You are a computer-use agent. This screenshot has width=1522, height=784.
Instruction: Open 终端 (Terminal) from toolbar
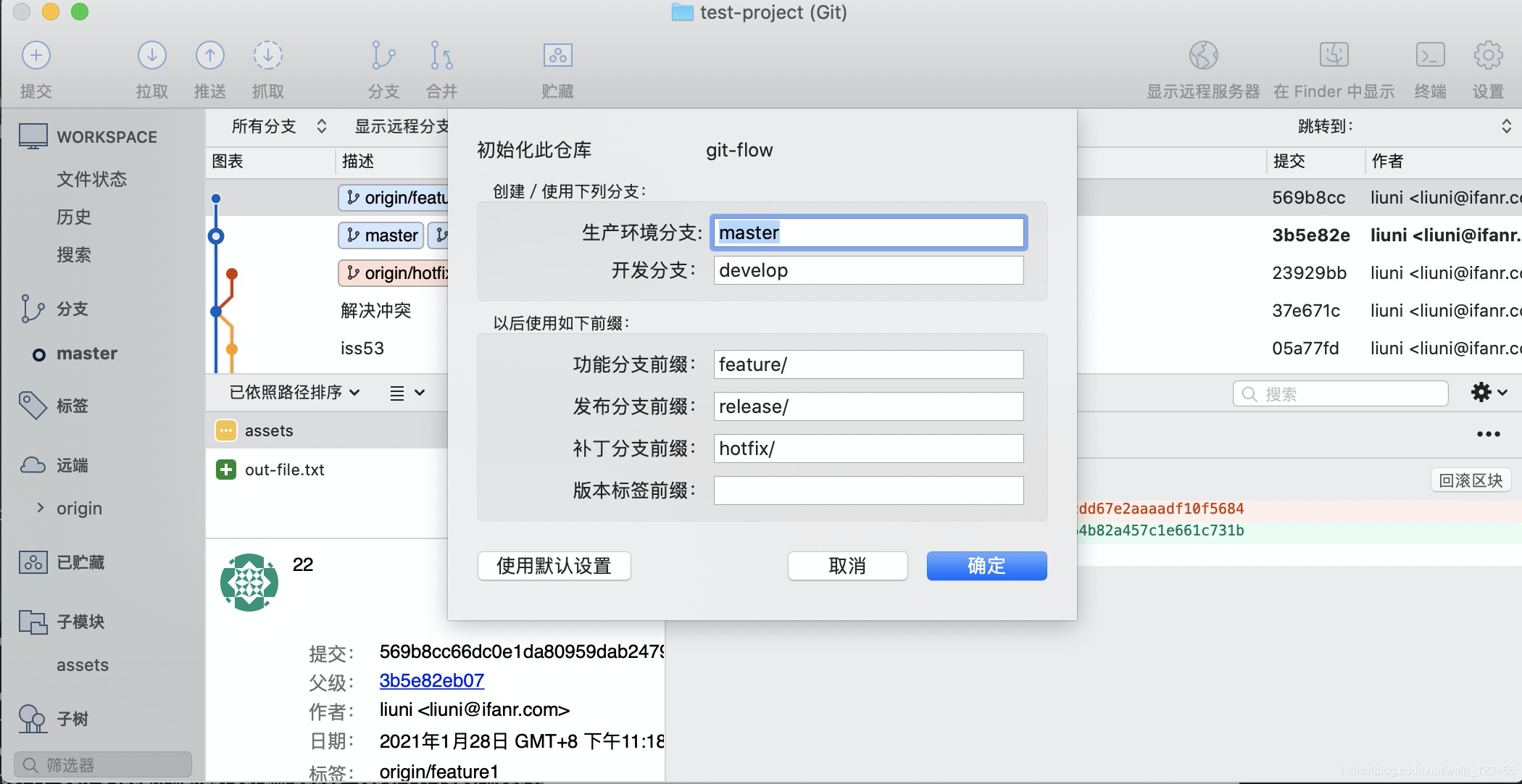coord(1430,56)
